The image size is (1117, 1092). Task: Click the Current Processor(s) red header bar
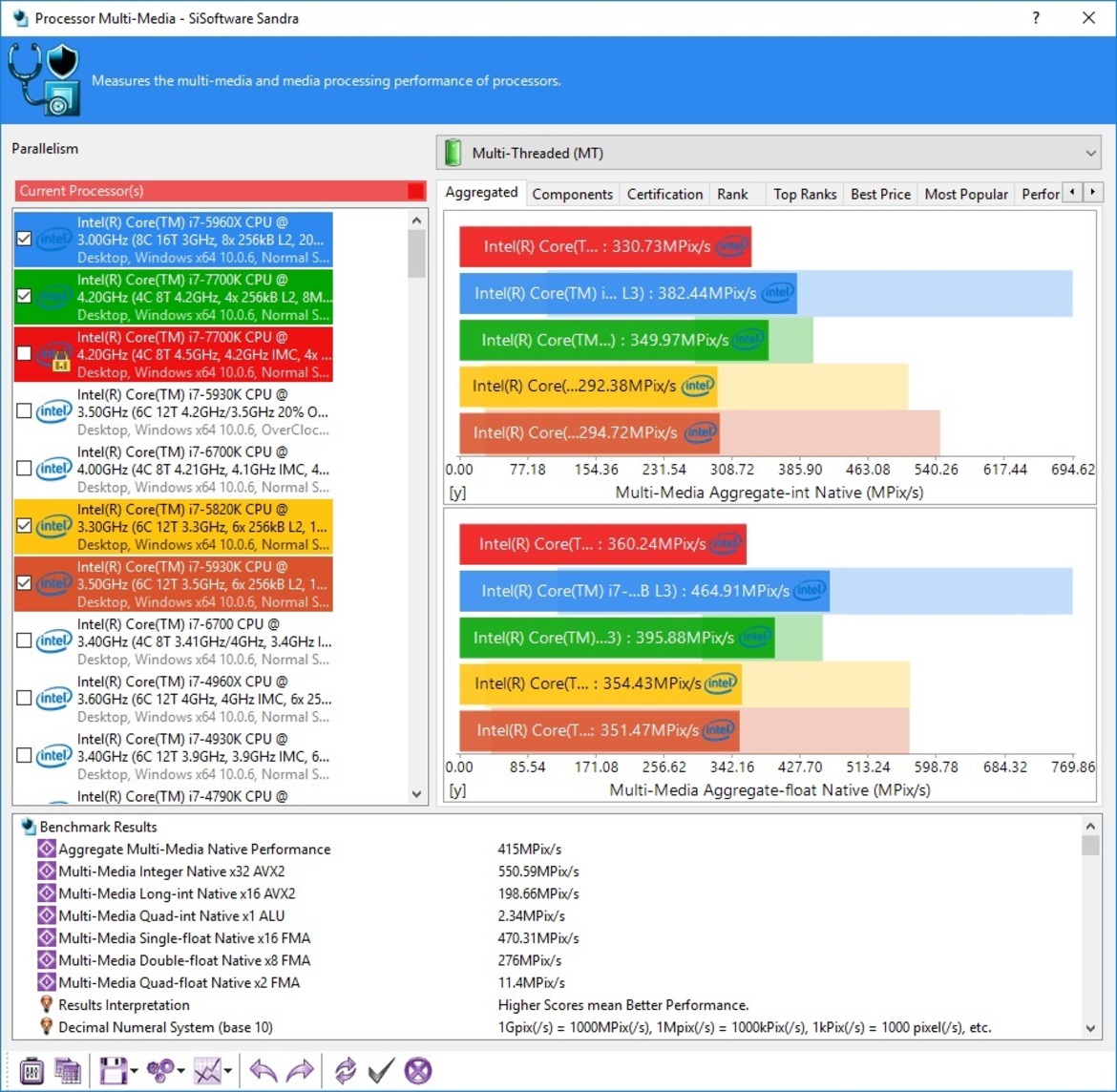tap(221, 190)
